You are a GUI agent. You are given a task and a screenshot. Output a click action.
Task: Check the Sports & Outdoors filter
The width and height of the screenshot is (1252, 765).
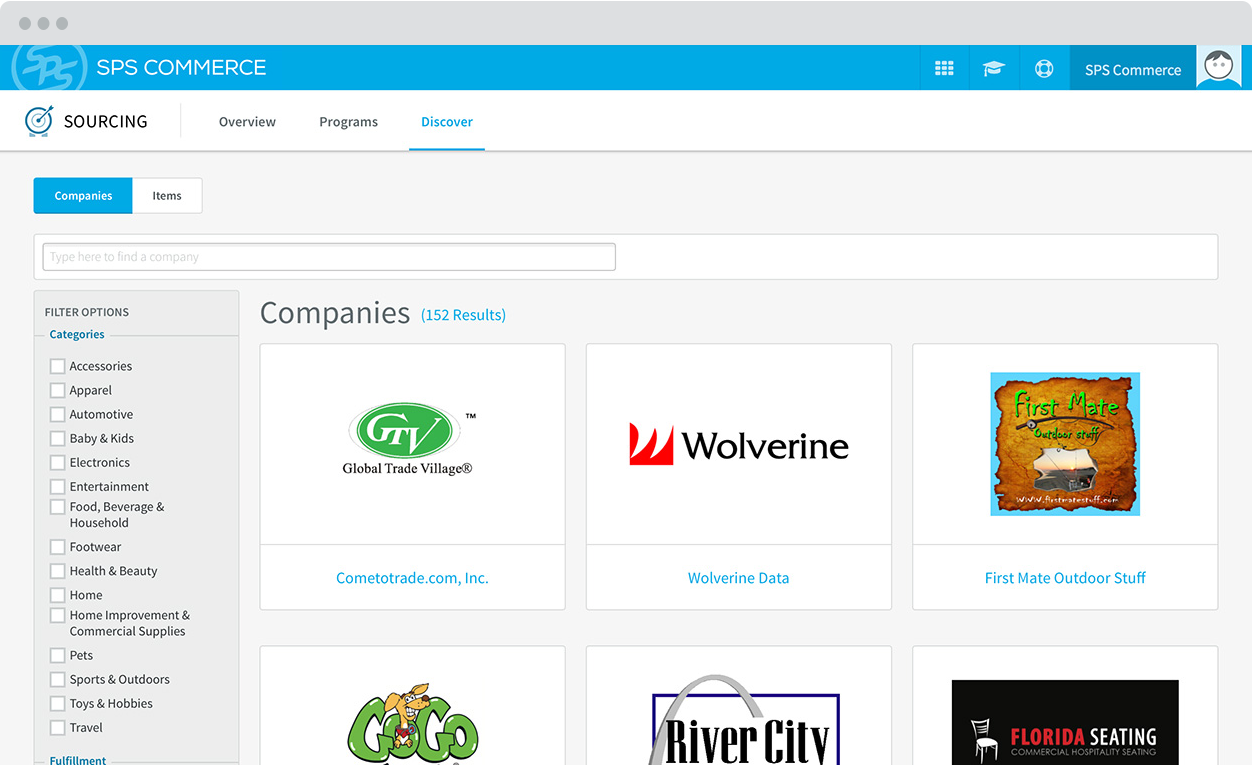pyautogui.click(x=57, y=679)
